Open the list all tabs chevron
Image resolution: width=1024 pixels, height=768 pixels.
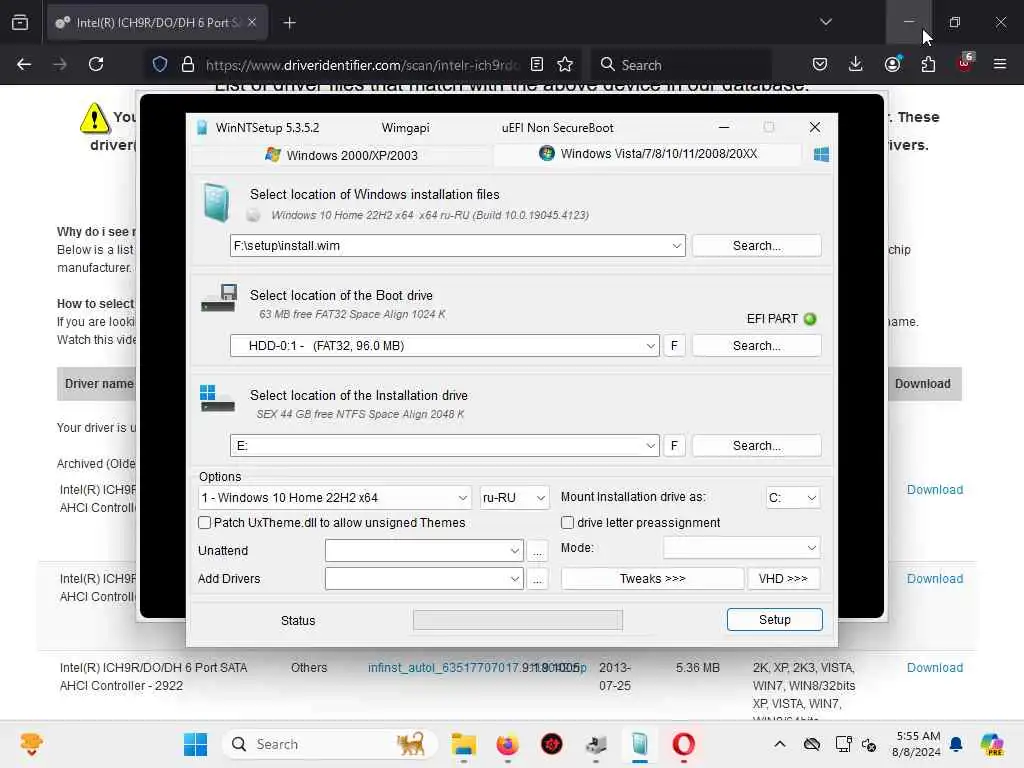click(x=825, y=22)
